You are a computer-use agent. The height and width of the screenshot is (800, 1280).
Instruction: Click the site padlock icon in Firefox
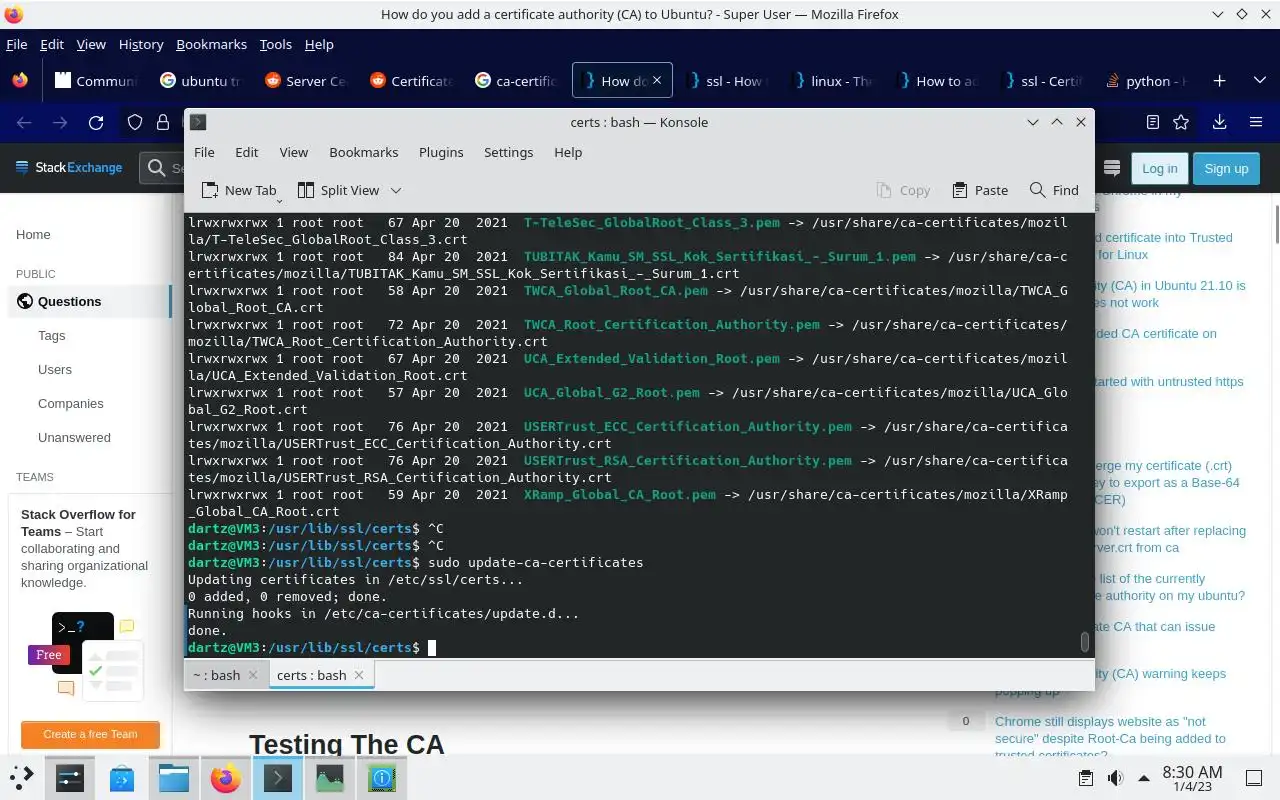tap(162, 122)
